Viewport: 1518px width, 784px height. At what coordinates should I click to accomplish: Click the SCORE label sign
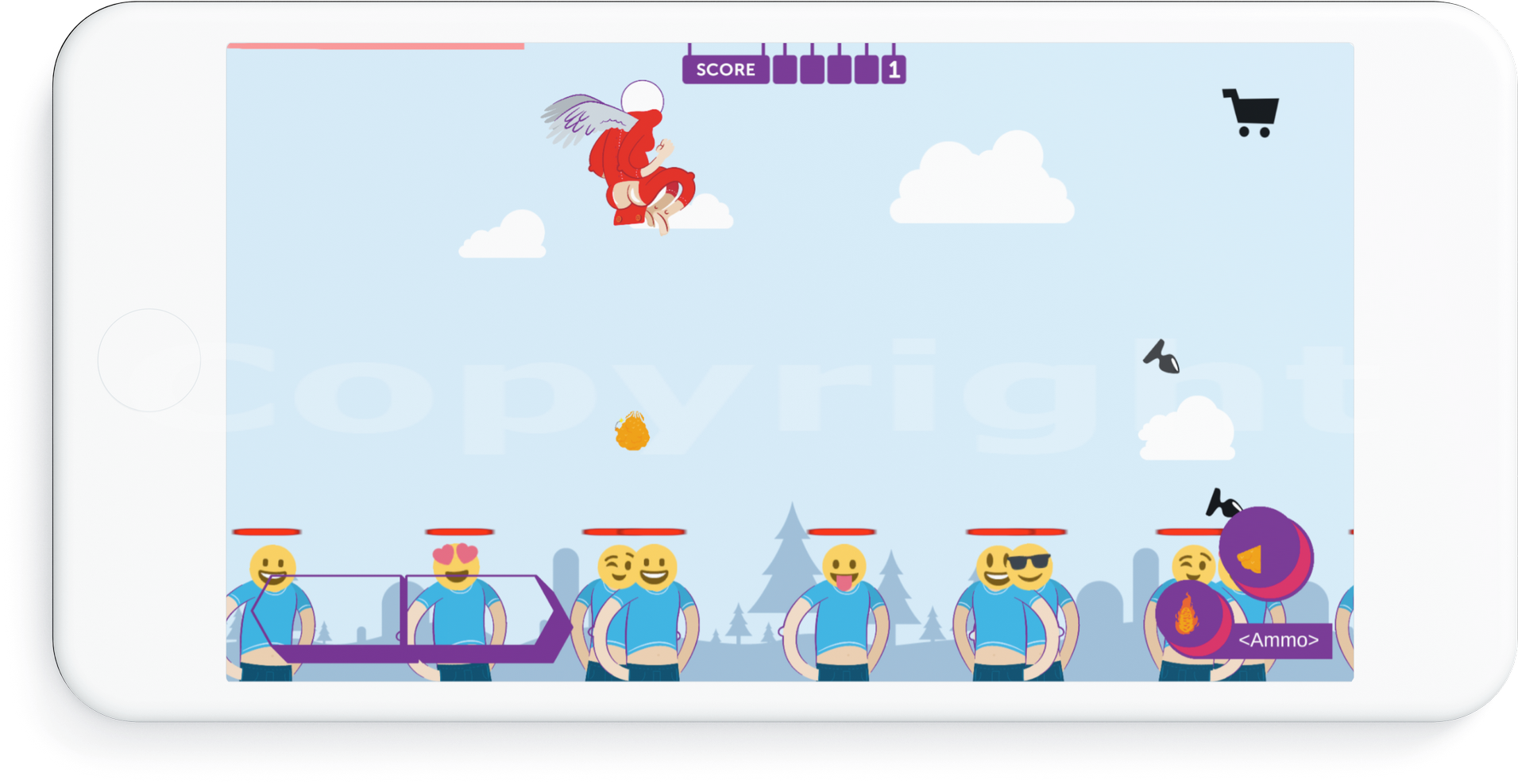[725, 70]
